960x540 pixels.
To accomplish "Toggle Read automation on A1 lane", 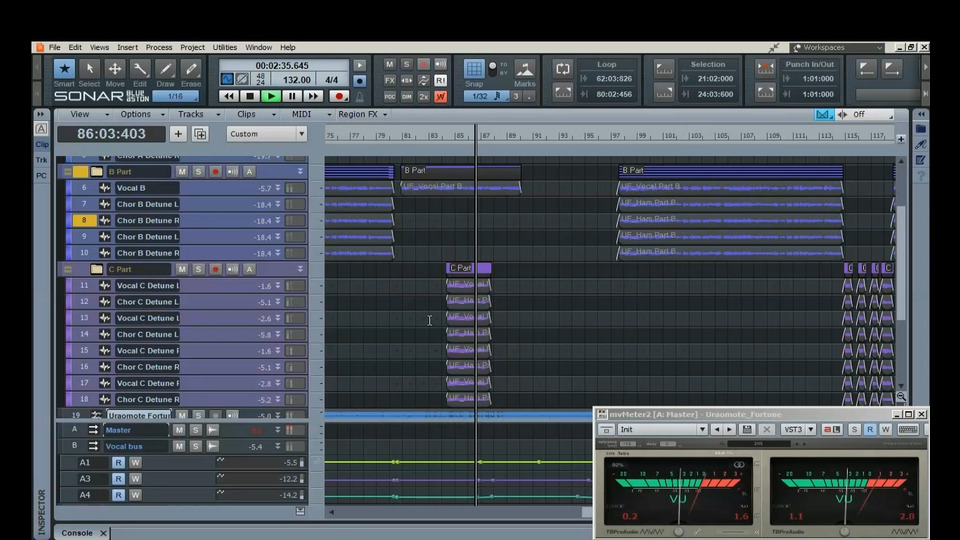I will point(118,463).
